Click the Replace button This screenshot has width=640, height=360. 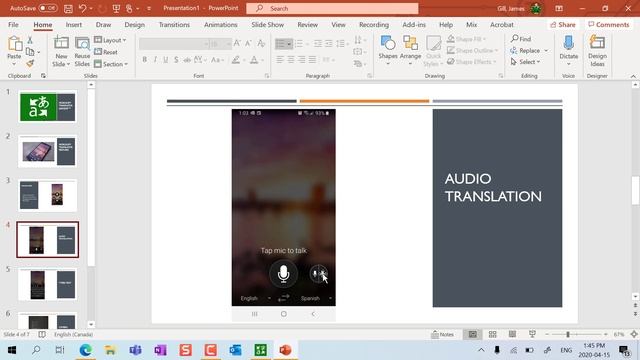coord(526,51)
